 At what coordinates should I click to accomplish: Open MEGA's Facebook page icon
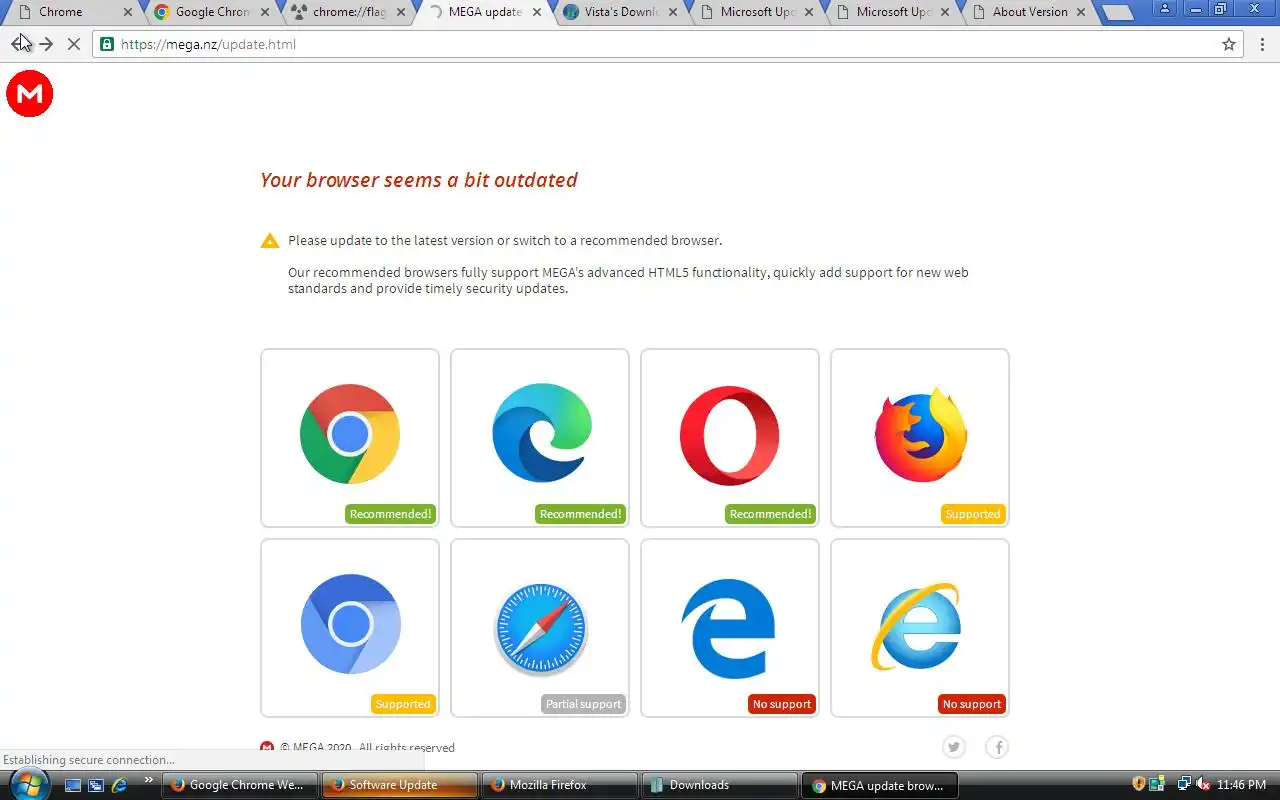[x=997, y=747]
